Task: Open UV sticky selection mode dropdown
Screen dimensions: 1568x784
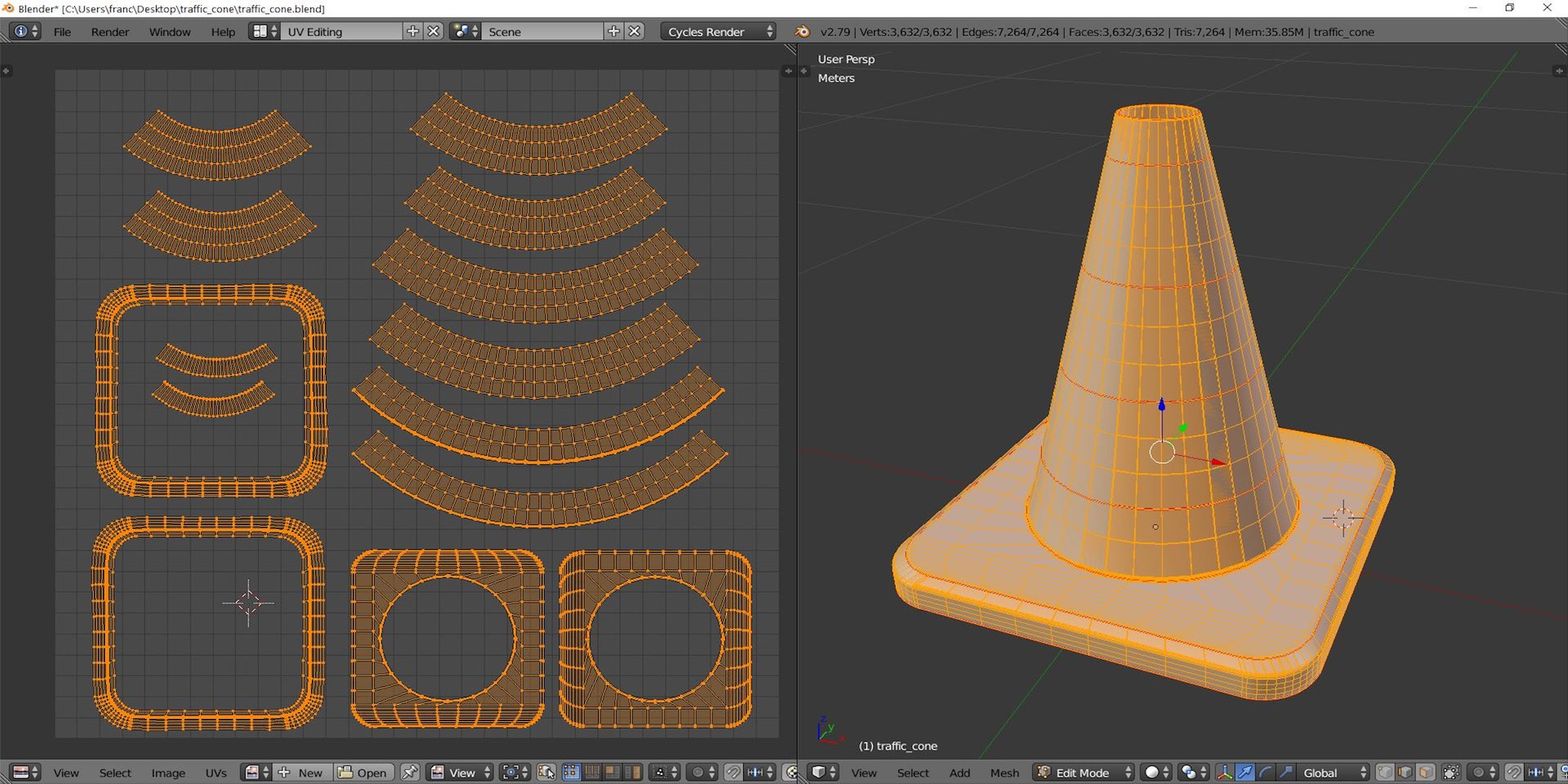Action: pyautogui.click(x=664, y=772)
